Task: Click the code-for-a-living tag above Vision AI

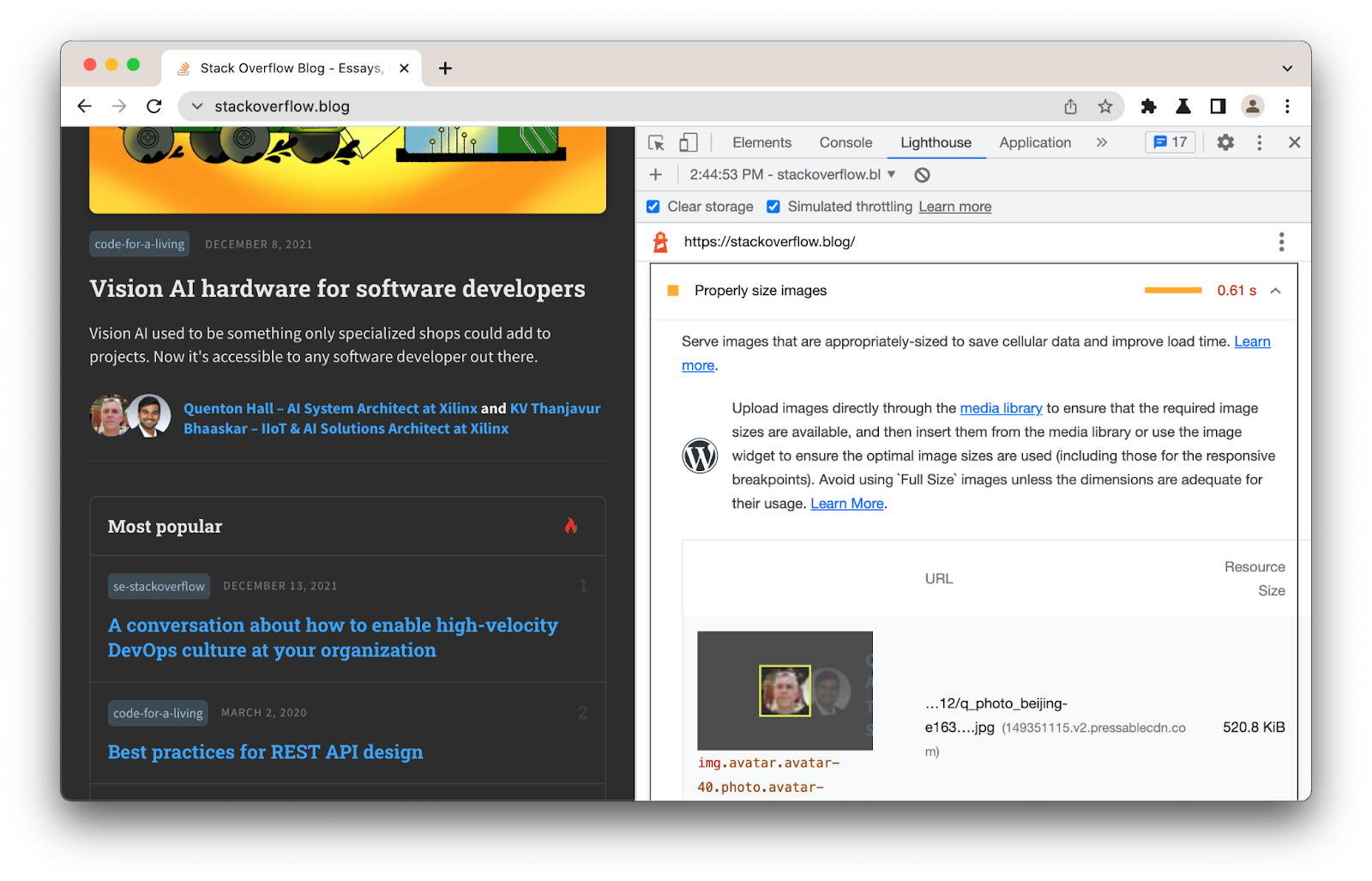Action: (x=140, y=244)
